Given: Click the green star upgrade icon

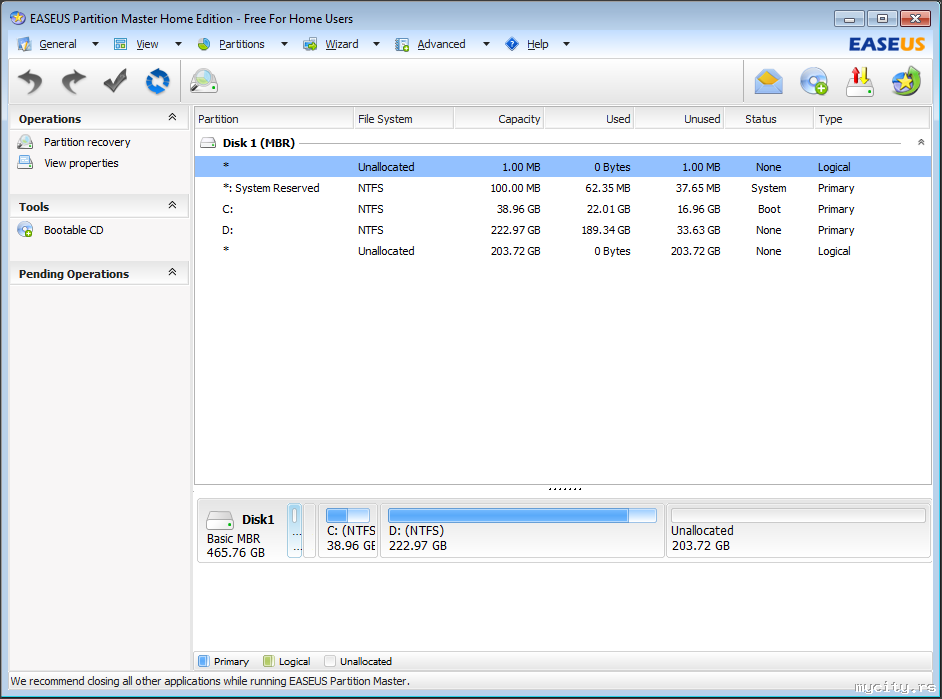Looking at the screenshot, I should coord(906,81).
